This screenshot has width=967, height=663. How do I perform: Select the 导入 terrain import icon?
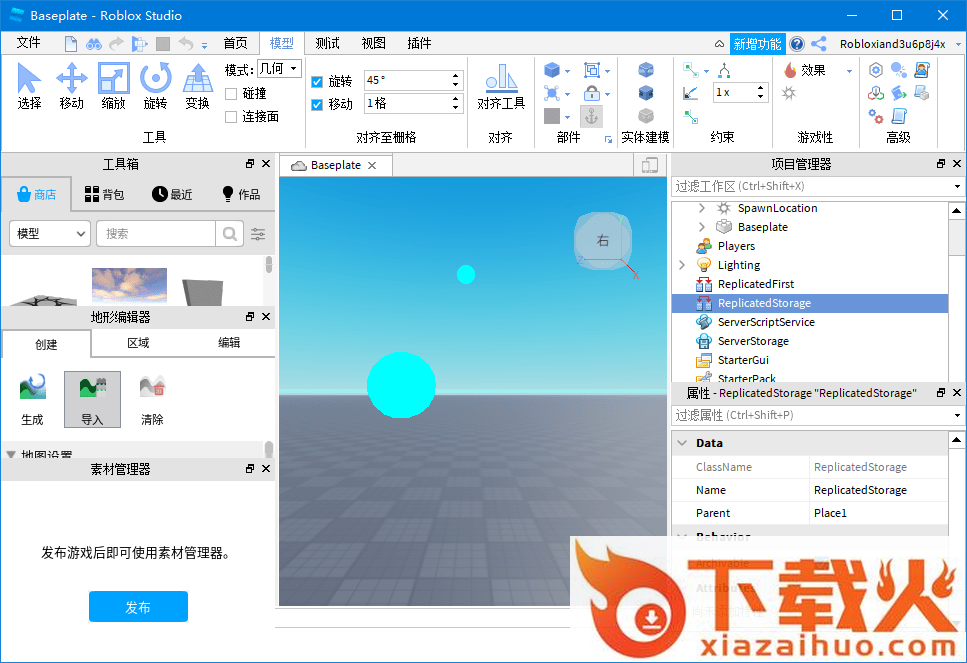(92, 399)
